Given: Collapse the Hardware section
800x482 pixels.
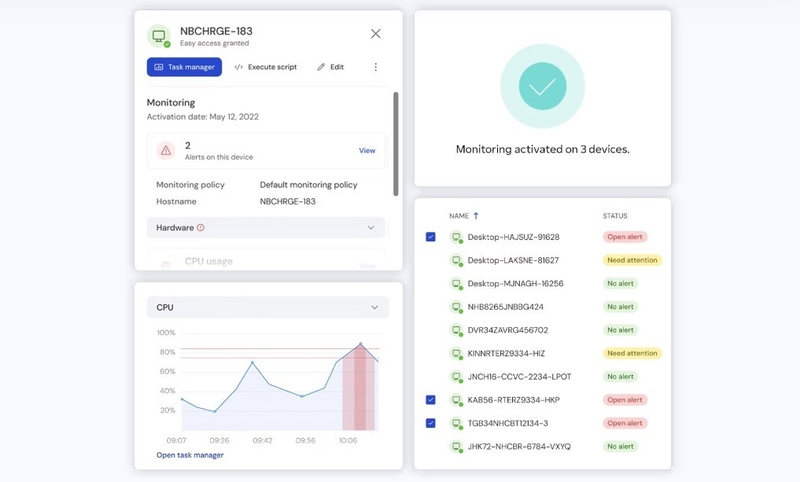Looking at the screenshot, I should [x=370, y=228].
